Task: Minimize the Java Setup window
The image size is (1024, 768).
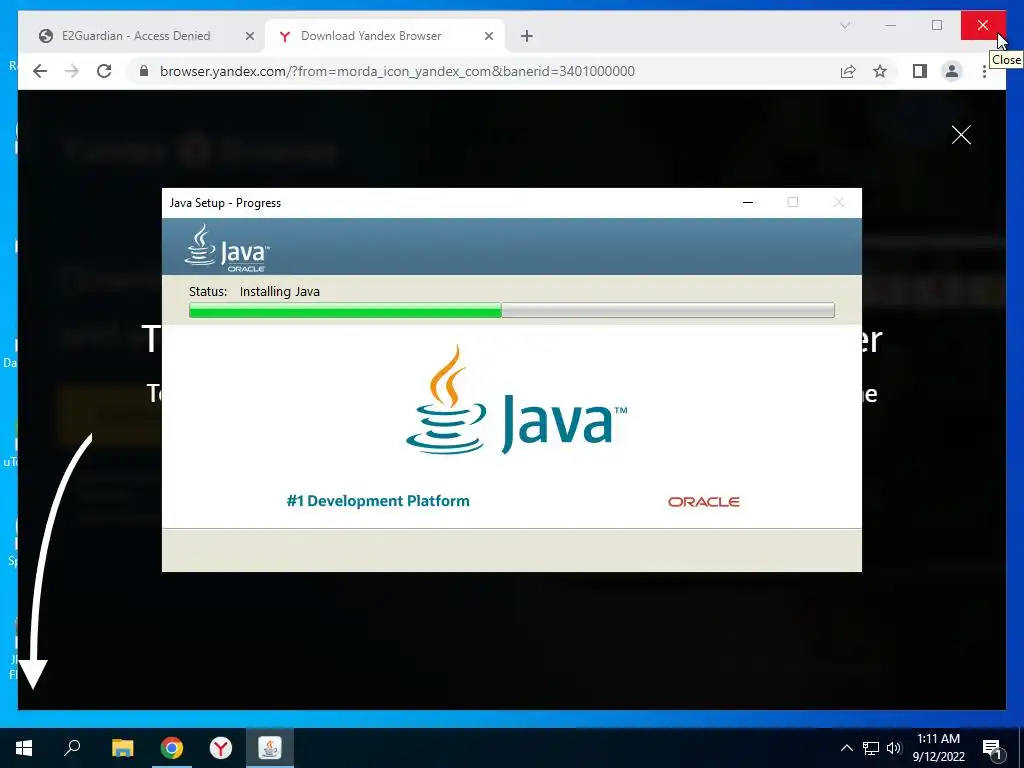Action: pos(748,202)
